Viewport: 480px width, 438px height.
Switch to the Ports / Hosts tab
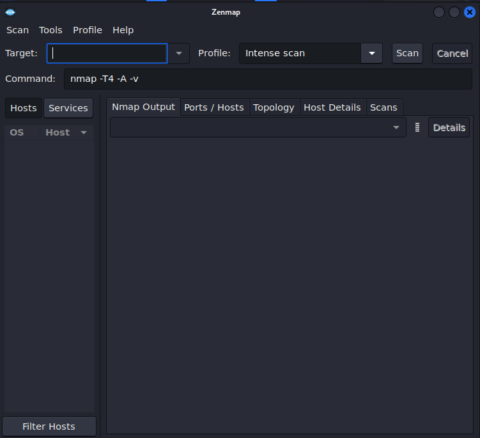tap(214, 108)
